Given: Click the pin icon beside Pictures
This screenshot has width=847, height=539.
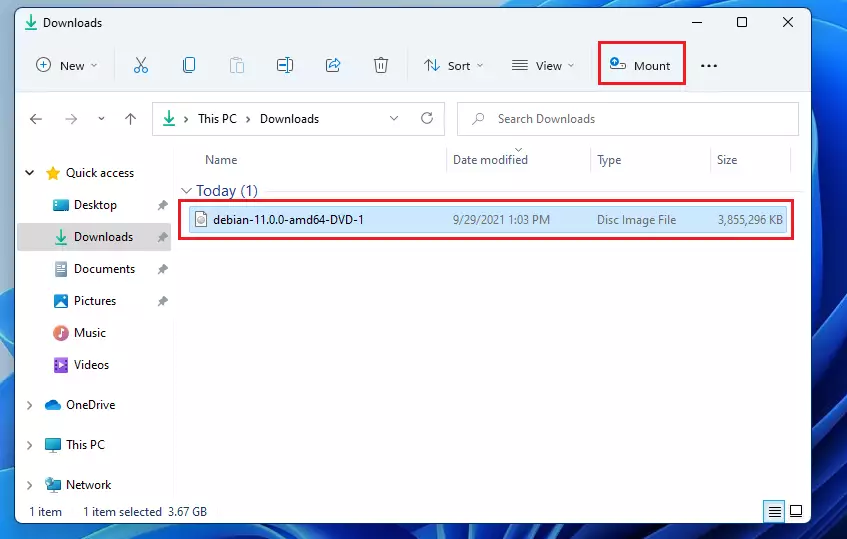Looking at the screenshot, I should [162, 301].
